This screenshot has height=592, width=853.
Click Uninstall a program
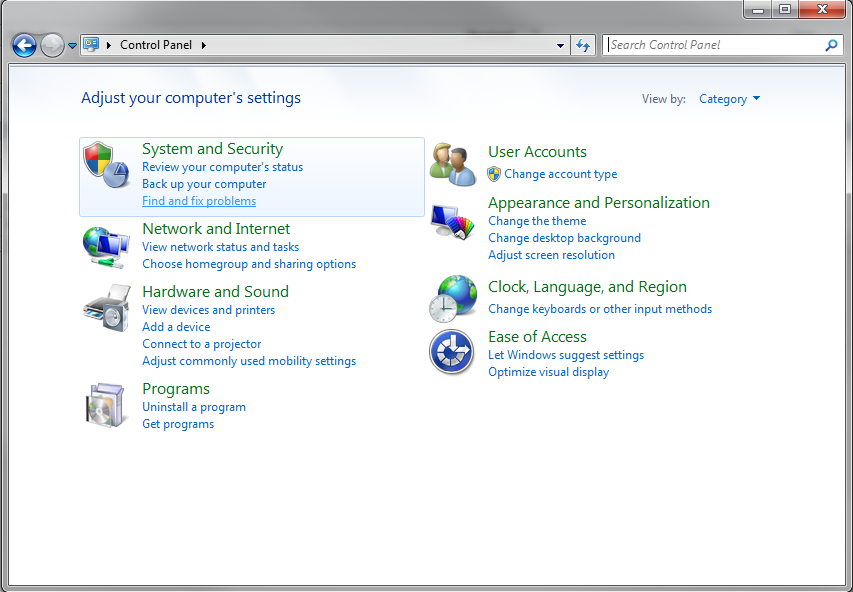pyautogui.click(x=194, y=407)
